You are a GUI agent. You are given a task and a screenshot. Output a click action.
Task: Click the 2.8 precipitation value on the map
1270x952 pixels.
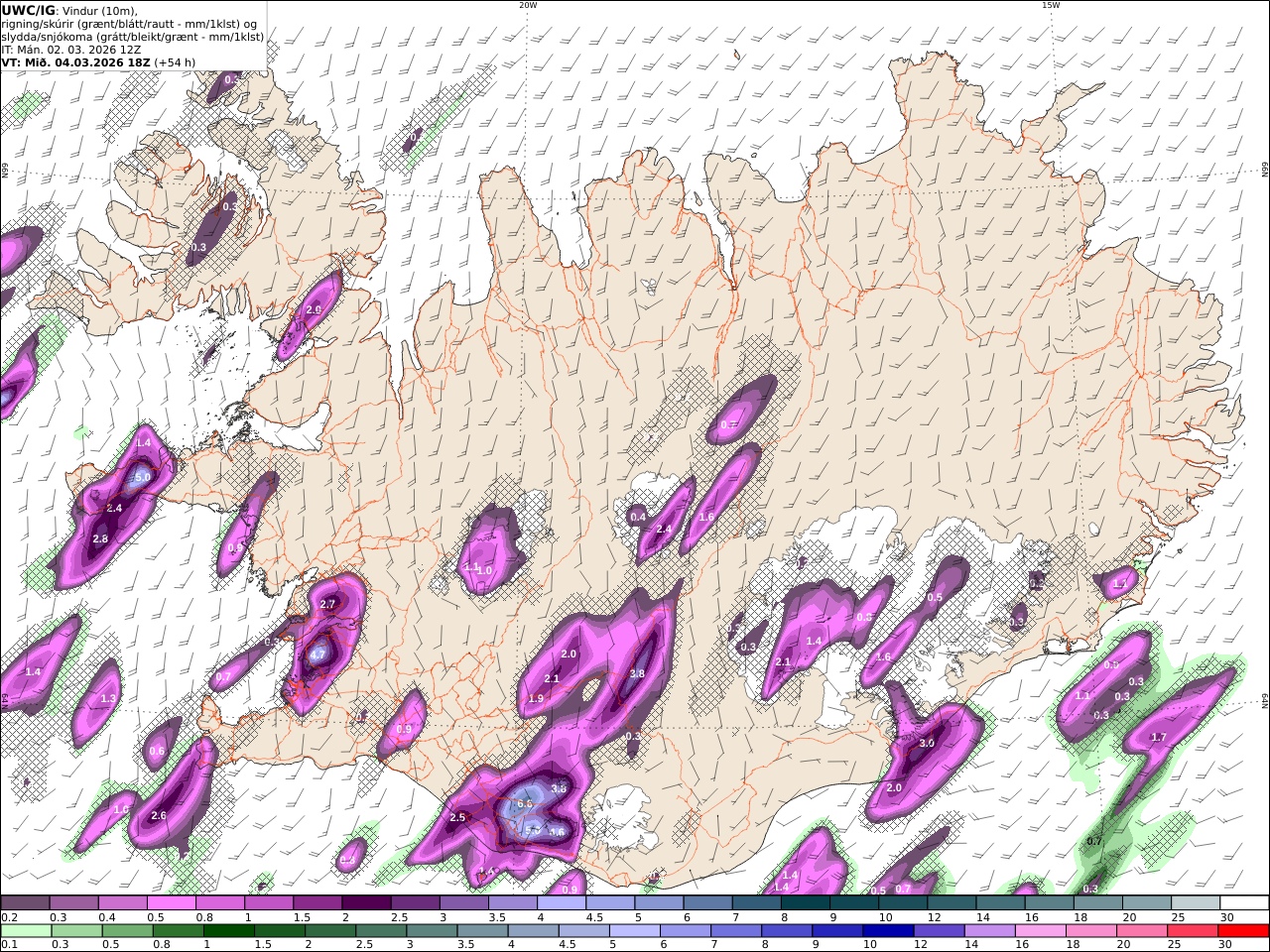tap(100, 539)
